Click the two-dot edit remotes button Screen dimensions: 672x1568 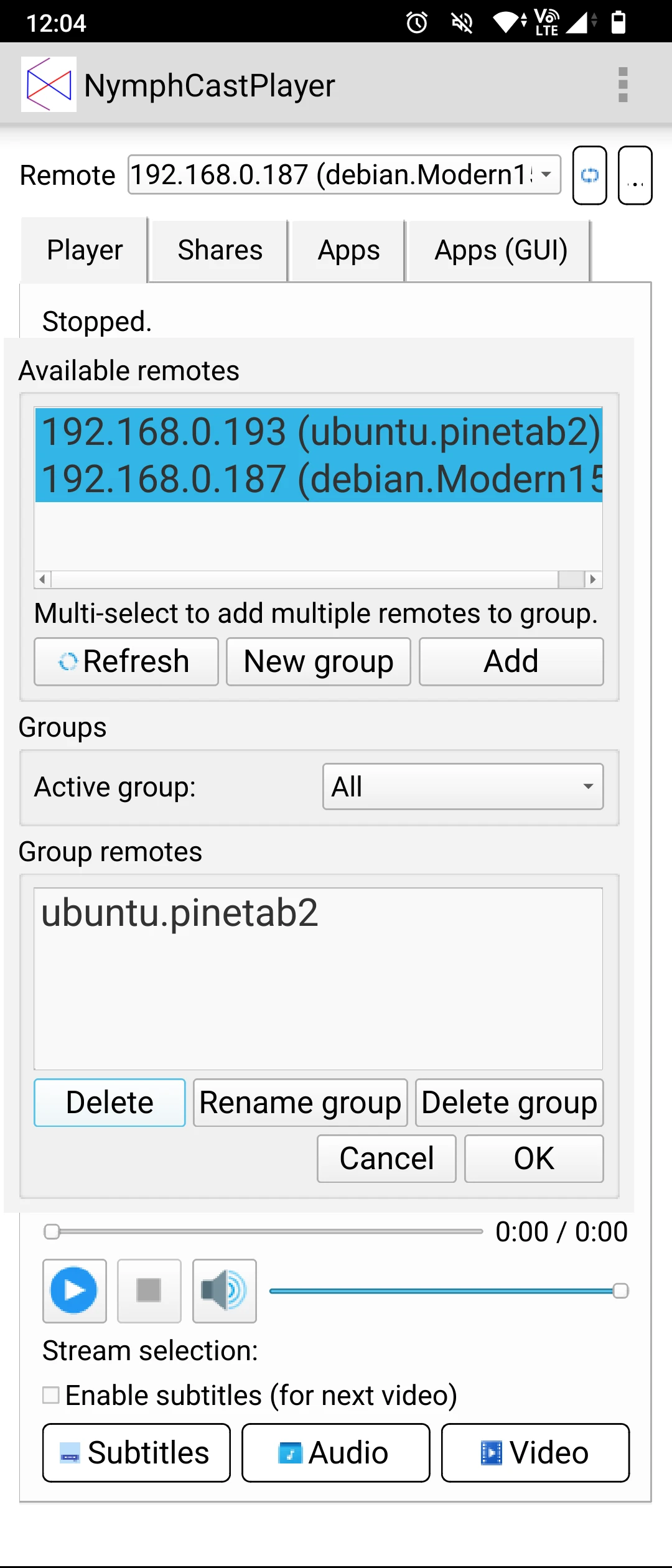635,175
